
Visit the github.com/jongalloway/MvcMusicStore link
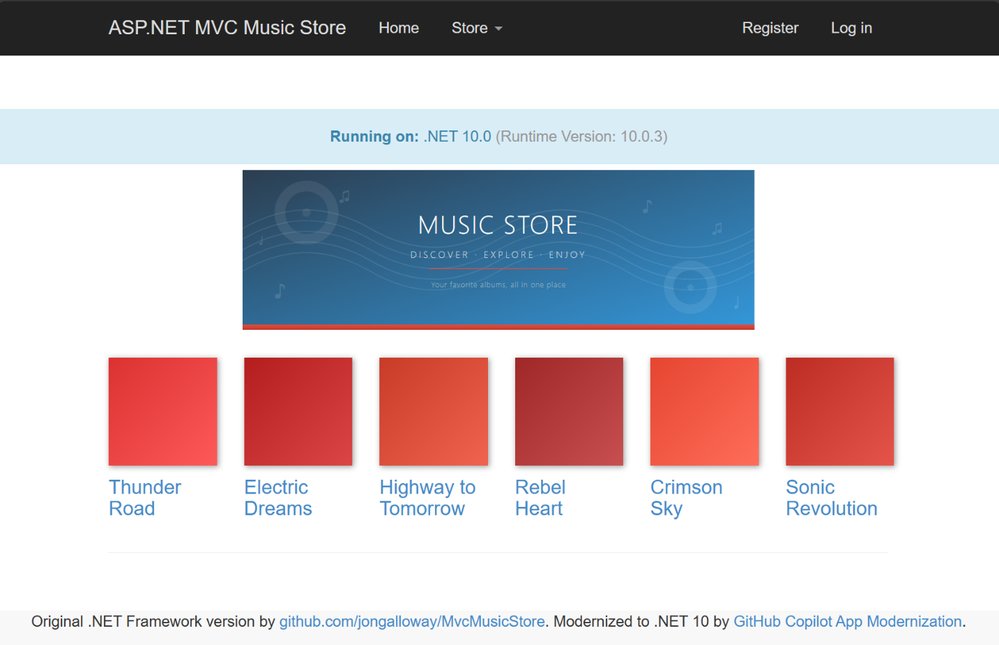pos(412,621)
